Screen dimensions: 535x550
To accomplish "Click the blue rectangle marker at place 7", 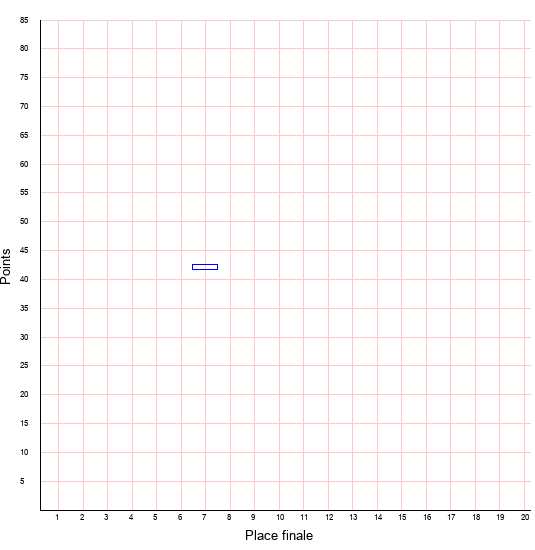I will [x=205, y=267].
